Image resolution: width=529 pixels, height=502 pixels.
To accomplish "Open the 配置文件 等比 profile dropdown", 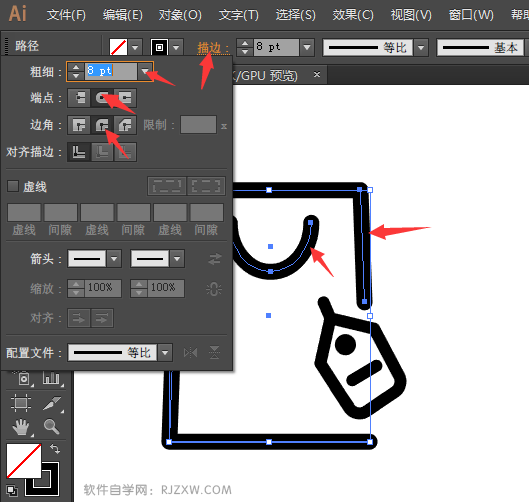I will coord(165,353).
